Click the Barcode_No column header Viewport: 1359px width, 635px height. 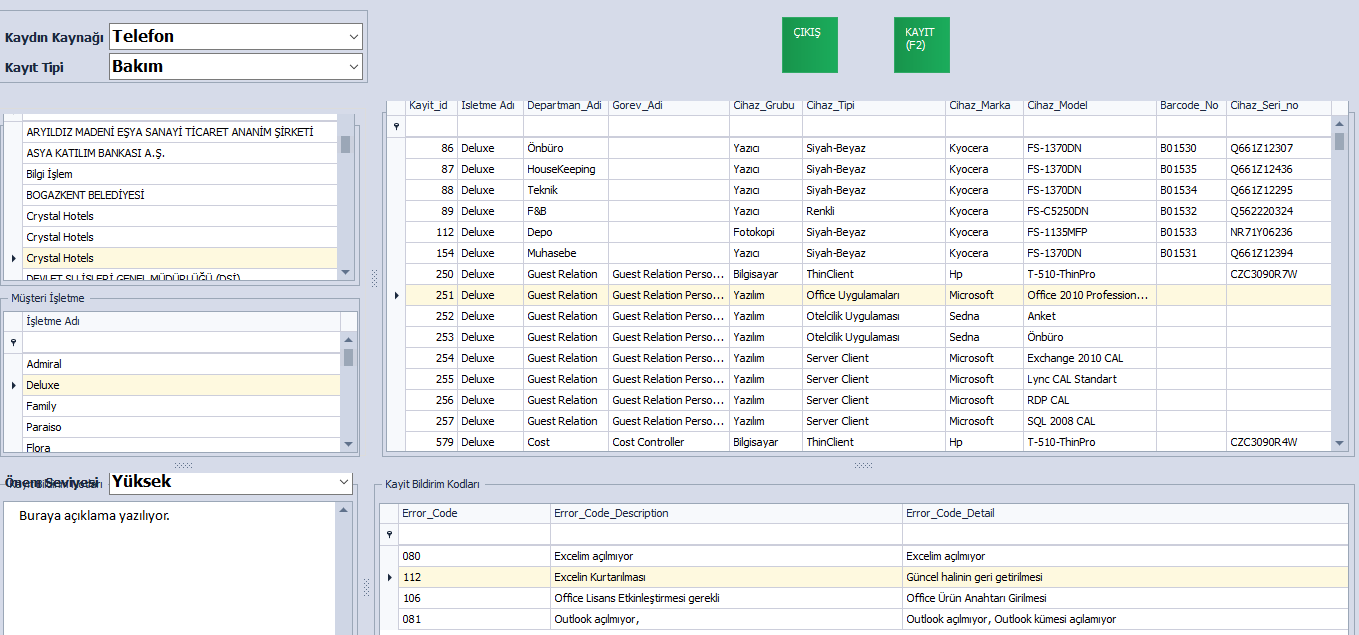pyautogui.click(x=1191, y=106)
